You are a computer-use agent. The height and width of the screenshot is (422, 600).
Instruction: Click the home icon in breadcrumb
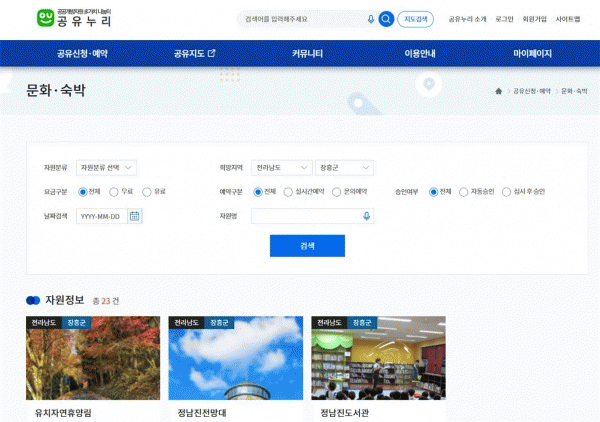tap(498, 91)
